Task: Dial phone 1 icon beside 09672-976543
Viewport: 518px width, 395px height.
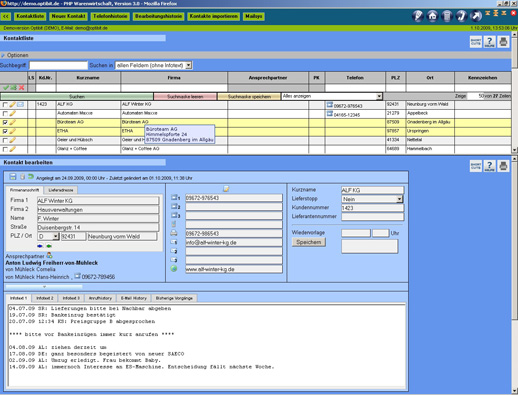Action: coord(175,197)
